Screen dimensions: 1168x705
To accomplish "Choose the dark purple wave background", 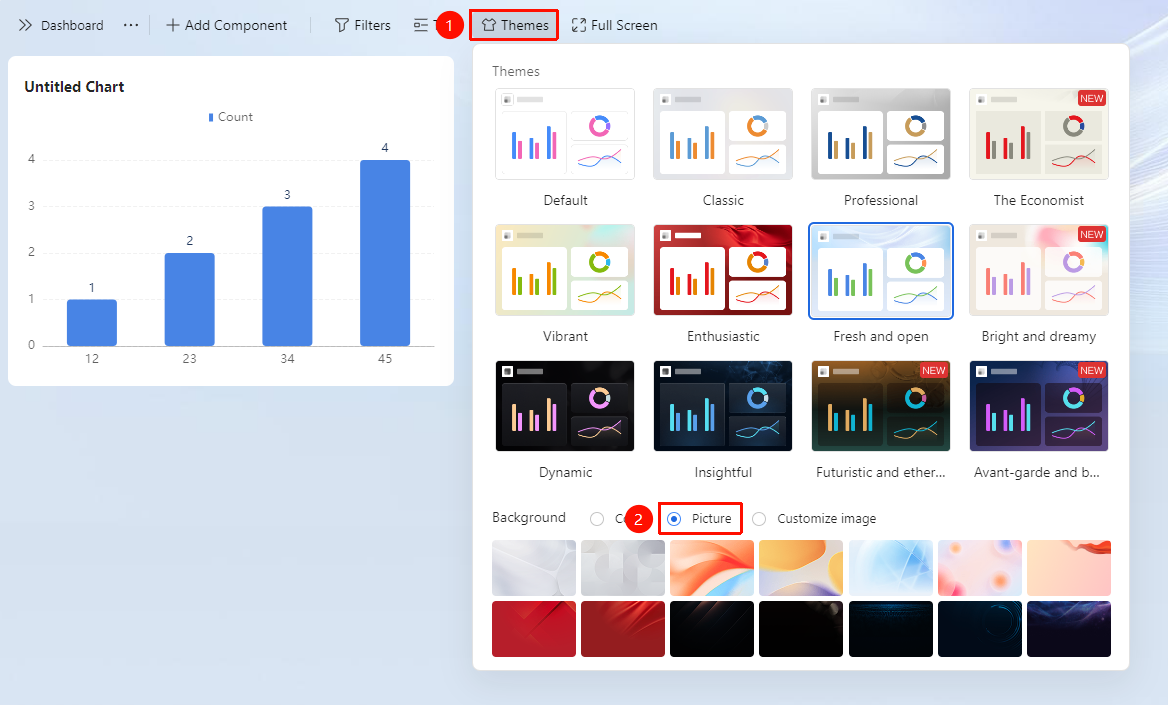I will click(1069, 629).
